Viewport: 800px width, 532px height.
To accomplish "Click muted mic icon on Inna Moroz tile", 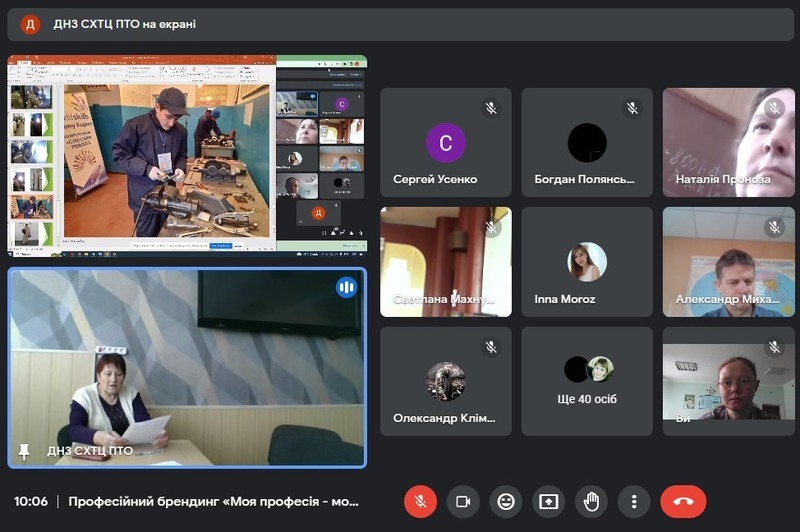I will coord(632,228).
